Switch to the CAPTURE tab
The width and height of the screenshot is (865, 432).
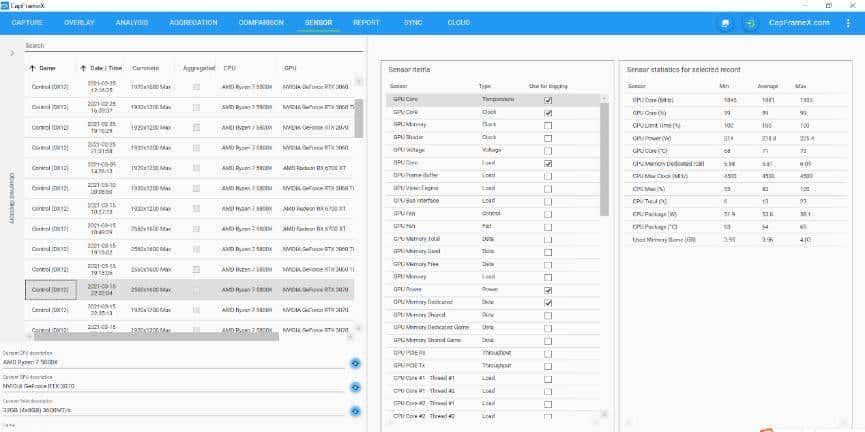click(x=27, y=23)
